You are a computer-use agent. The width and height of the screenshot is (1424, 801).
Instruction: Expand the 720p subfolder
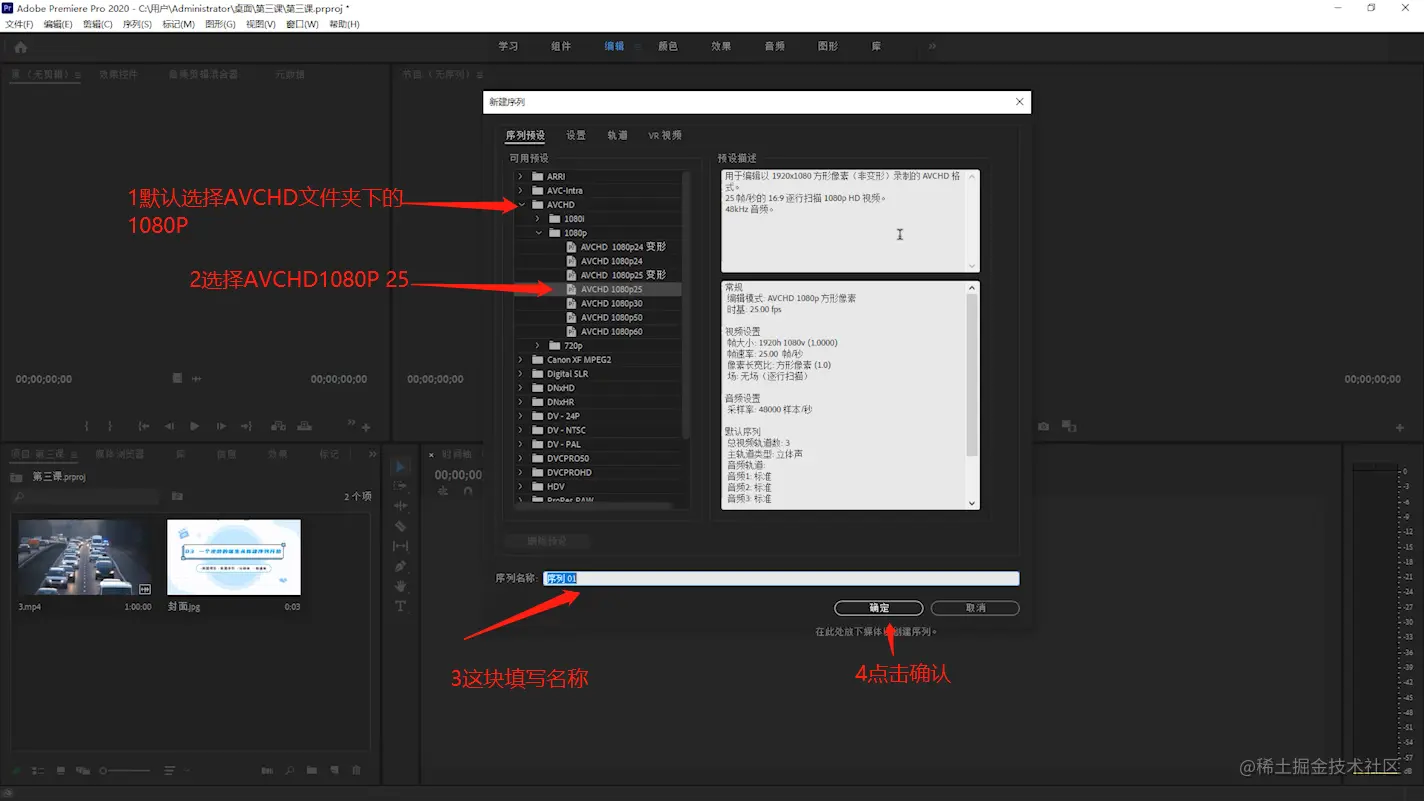(x=537, y=345)
